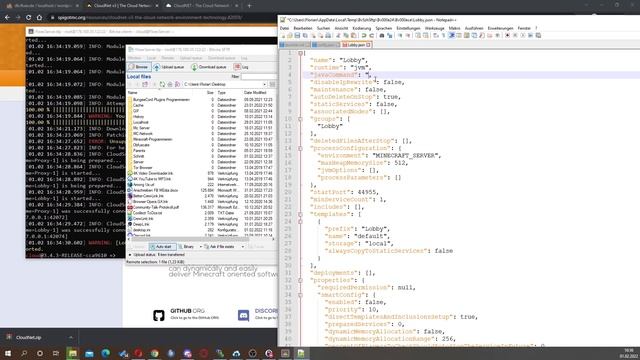The image size is (640, 360).
Task: Open a new browser tab with plus button
Action: tap(249, 6)
